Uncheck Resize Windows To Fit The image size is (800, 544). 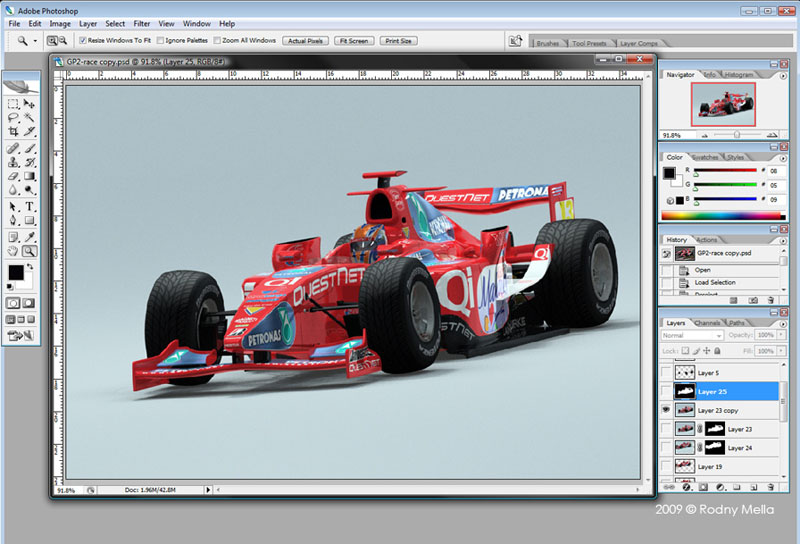tap(82, 41)
